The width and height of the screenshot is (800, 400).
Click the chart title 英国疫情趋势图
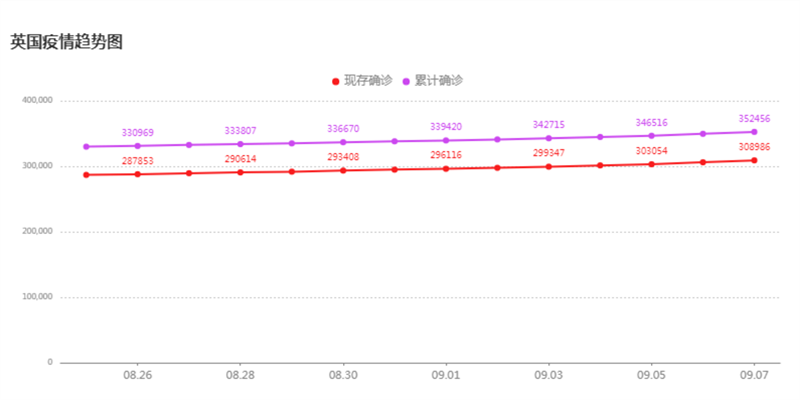point(66,42)
